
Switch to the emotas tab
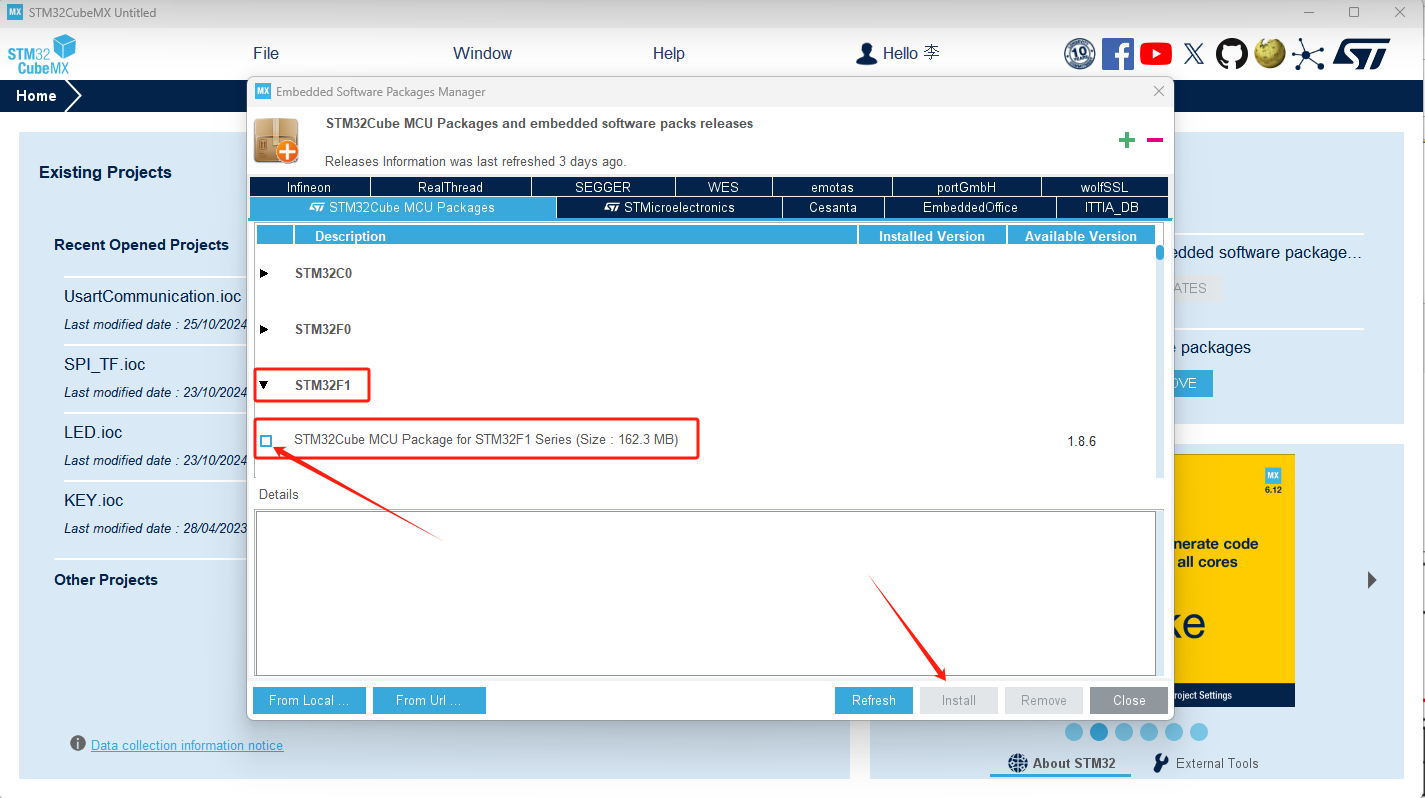[832, 187]
